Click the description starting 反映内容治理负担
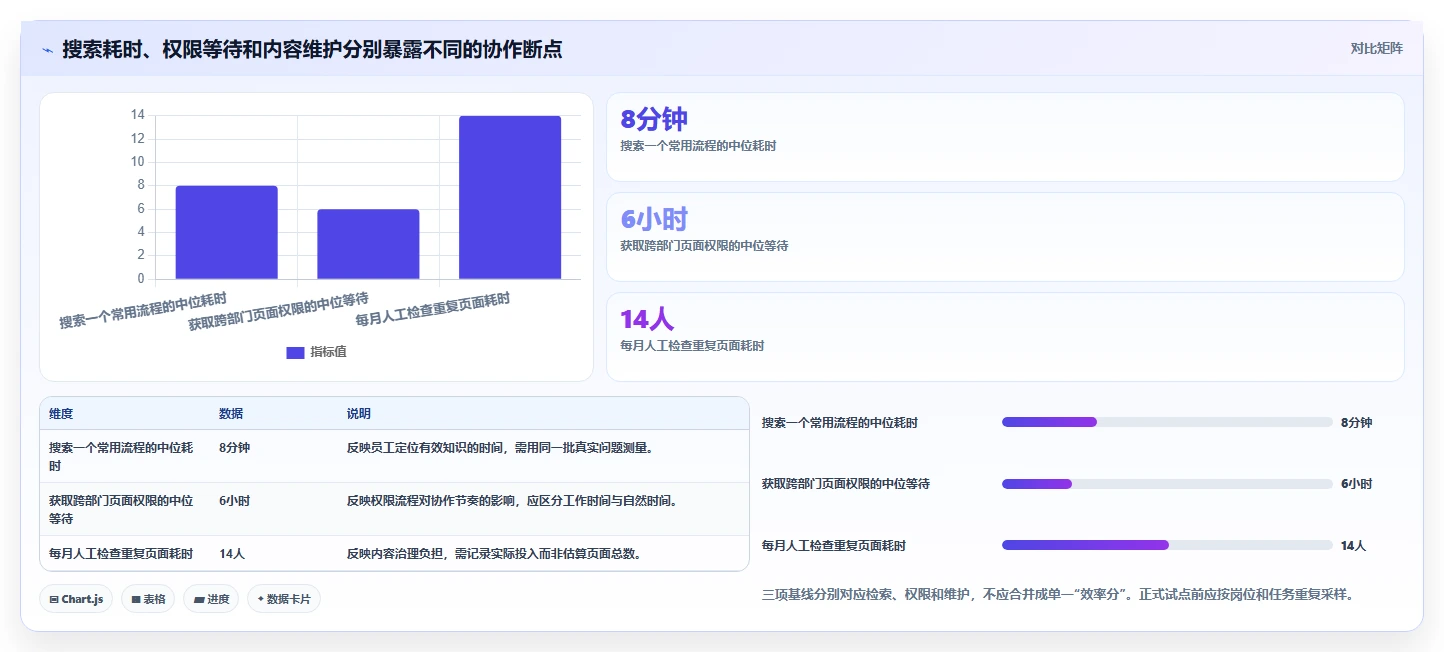The height and width of the screenshot is (652, 1444). [494, 553]
